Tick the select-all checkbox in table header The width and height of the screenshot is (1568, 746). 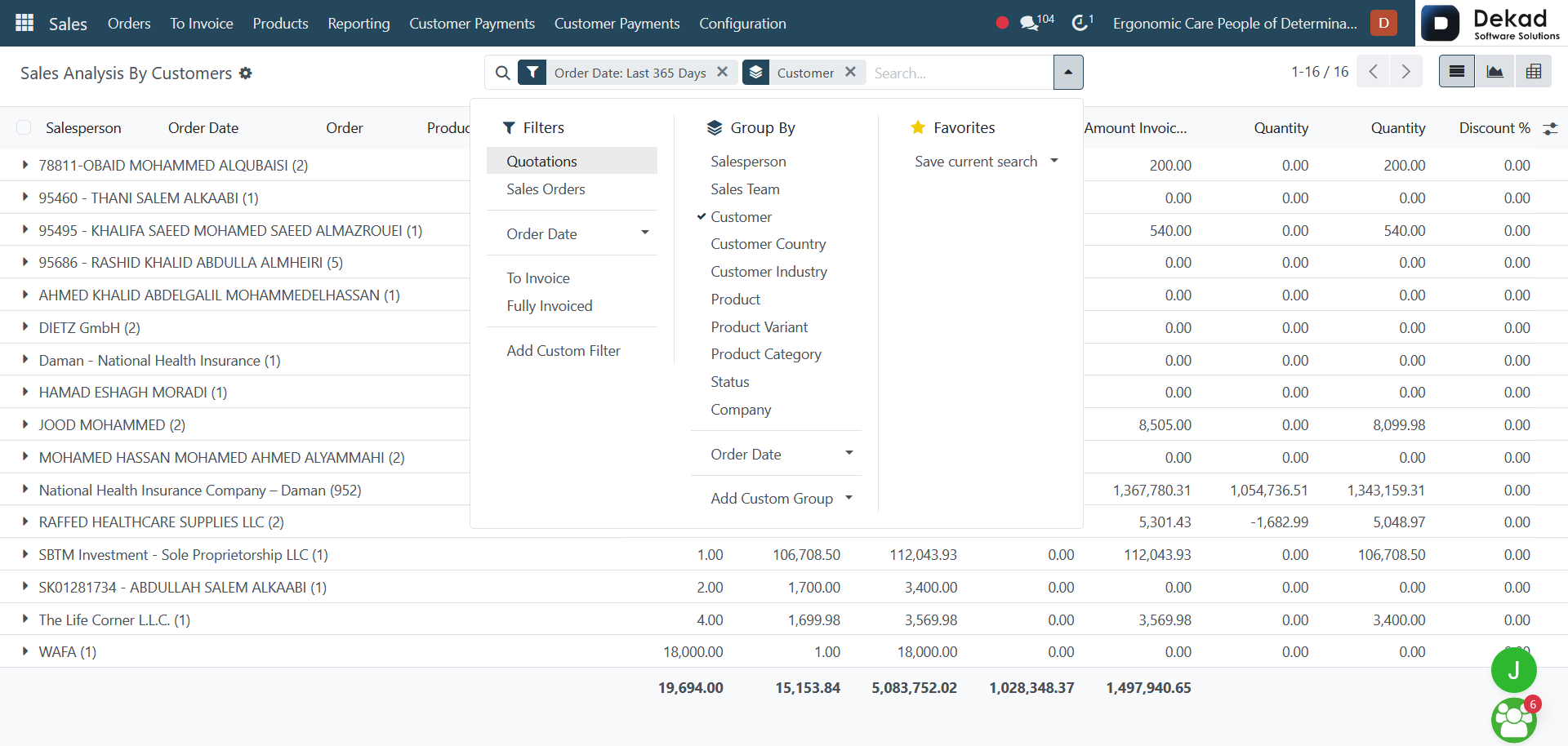[24, 127]
